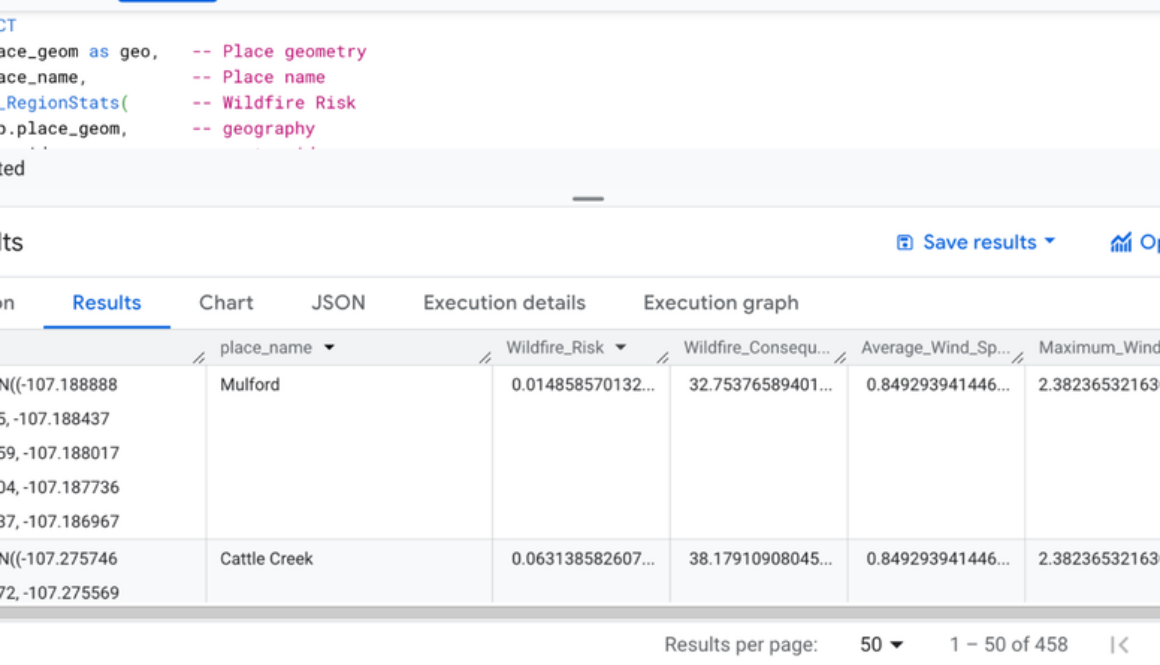Jump to first page of results
The height and width of the screenshot is (665, 1160).
(1121, 645)
